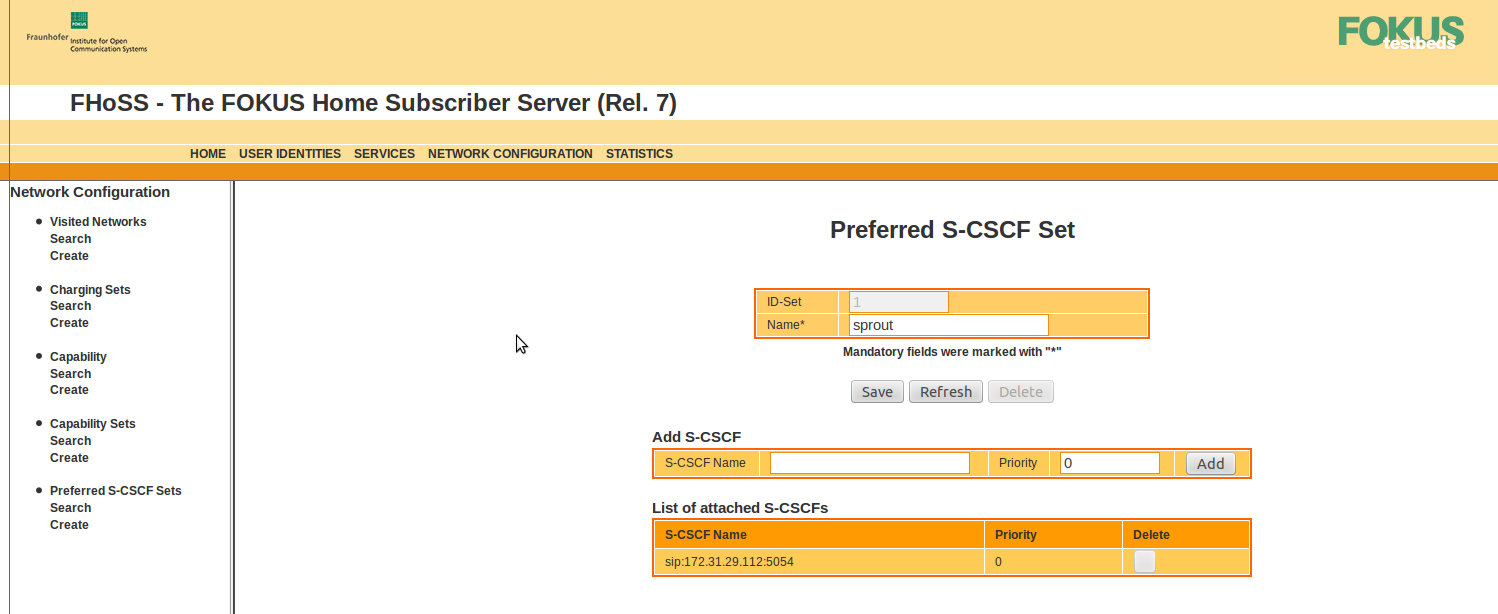Screen dimensions: 1498x614
Task: Open the NETWORK CONFIGURATION menu
Action: [x=510, y=153]
